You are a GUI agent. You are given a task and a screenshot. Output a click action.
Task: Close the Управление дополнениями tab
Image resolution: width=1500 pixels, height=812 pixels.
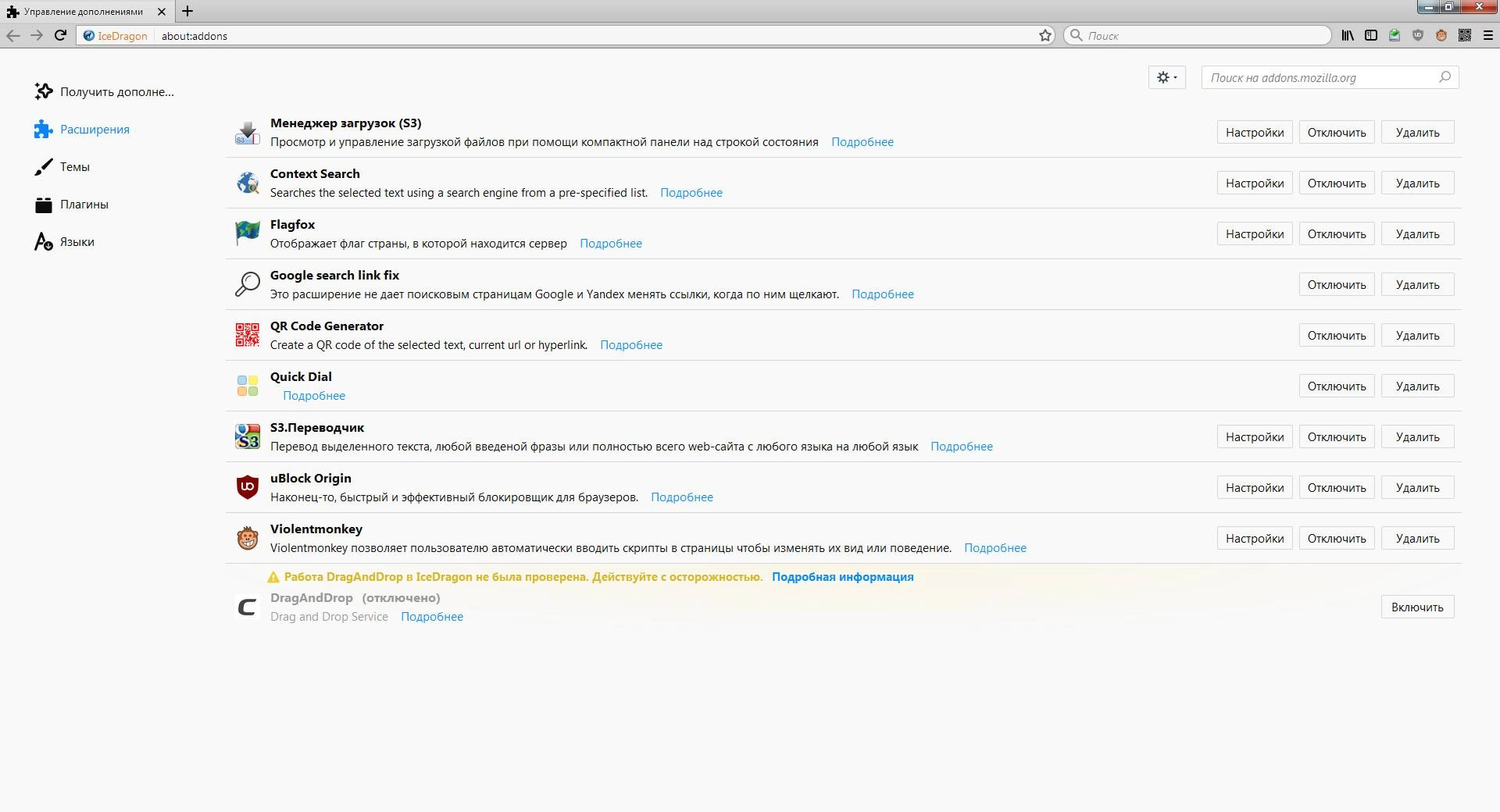[x=162, y=12]
